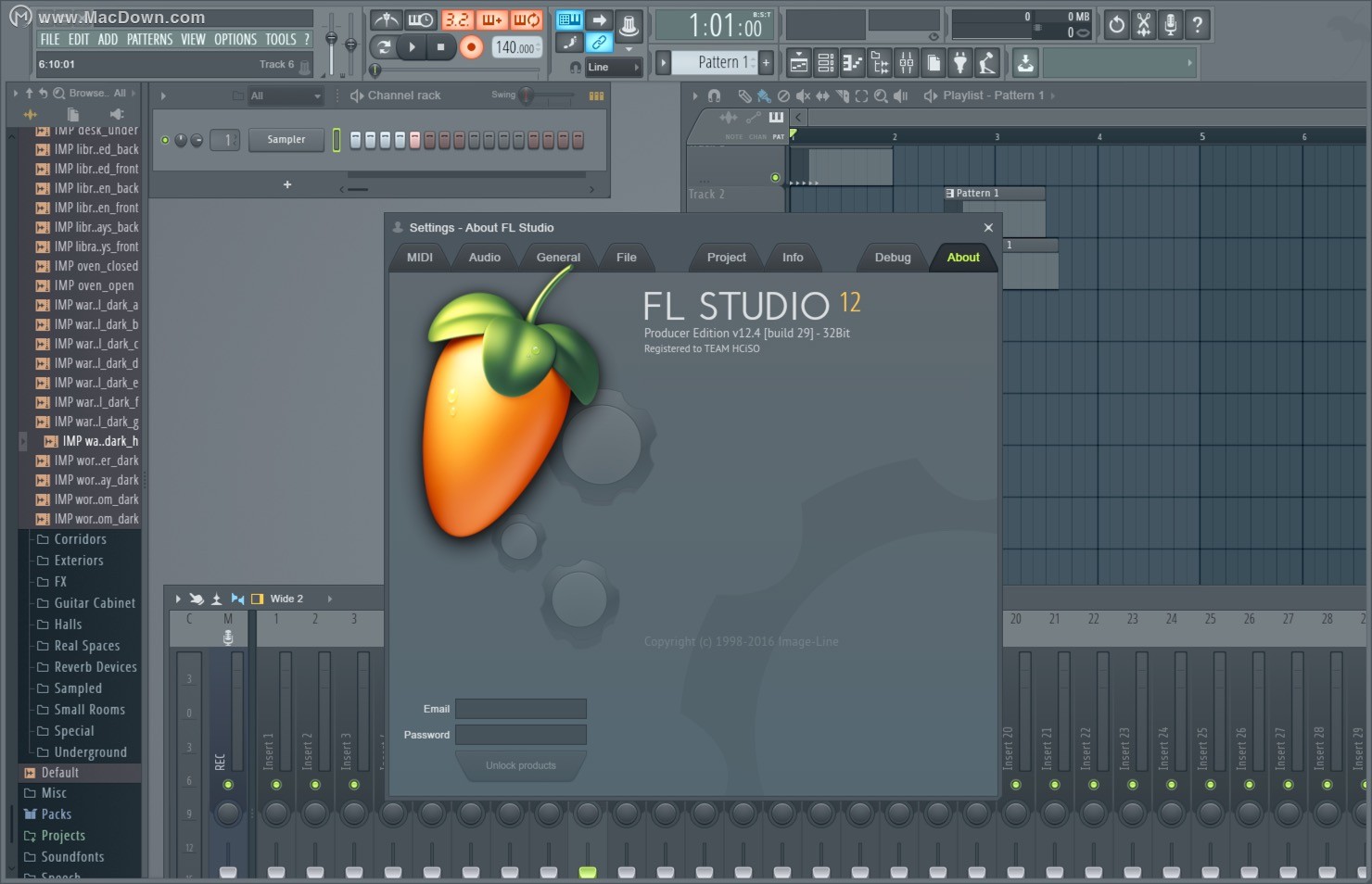Image resolution: width=1372 pixels, height=884 pixels.
Task: Toggle playlist snap magnet icon
Action: pos(714,95)
